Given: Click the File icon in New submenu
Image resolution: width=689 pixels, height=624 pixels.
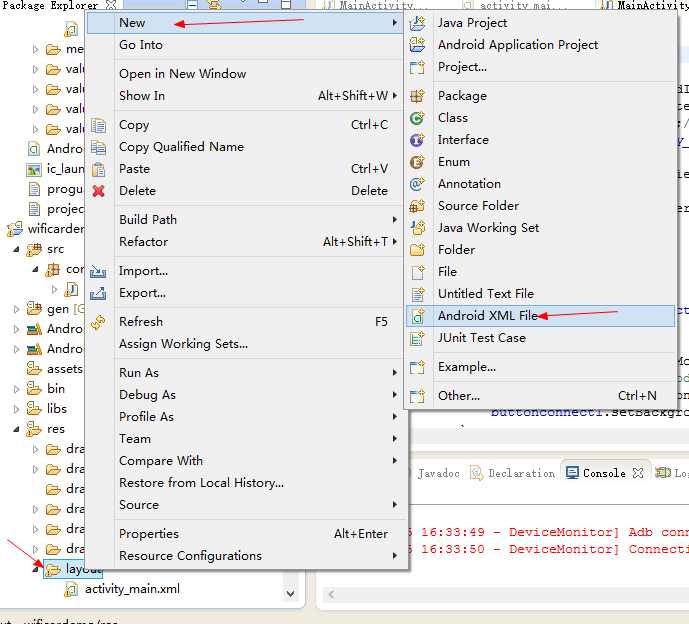Looking at the screenshot, I should pos(417,272).
